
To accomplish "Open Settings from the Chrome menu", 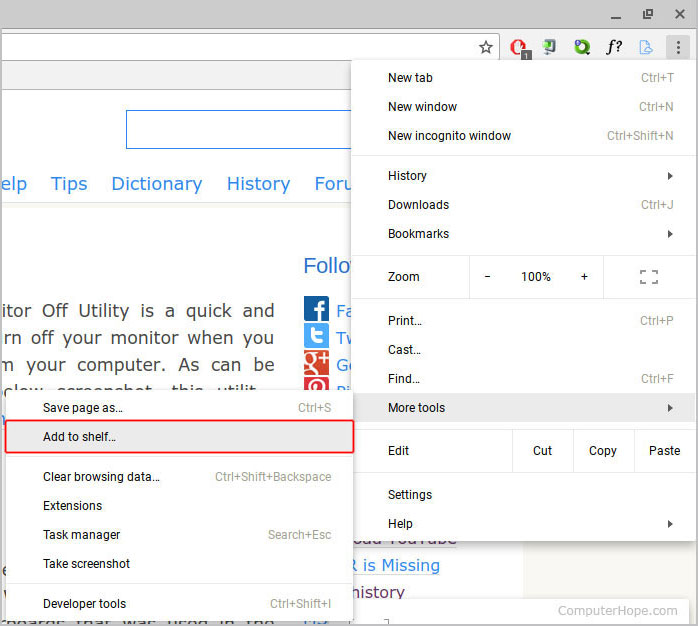I will [x=524, y=495].
